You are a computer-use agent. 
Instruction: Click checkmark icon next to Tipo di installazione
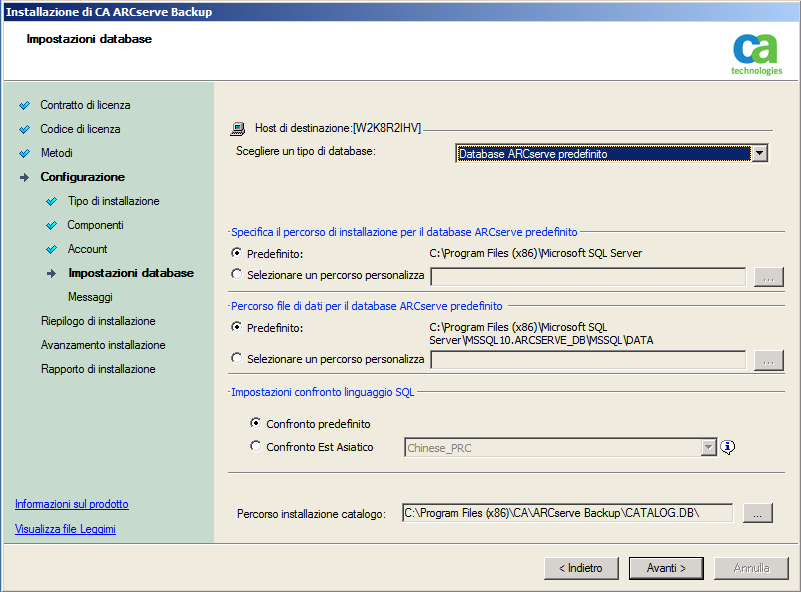point(52,201)
